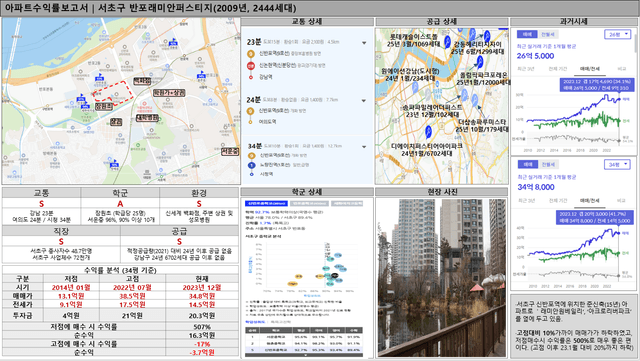Expand the school ranking table bottom arrow
Viewport: 640px width, 361px height.
pyautogui.click(x=306, y=355)
